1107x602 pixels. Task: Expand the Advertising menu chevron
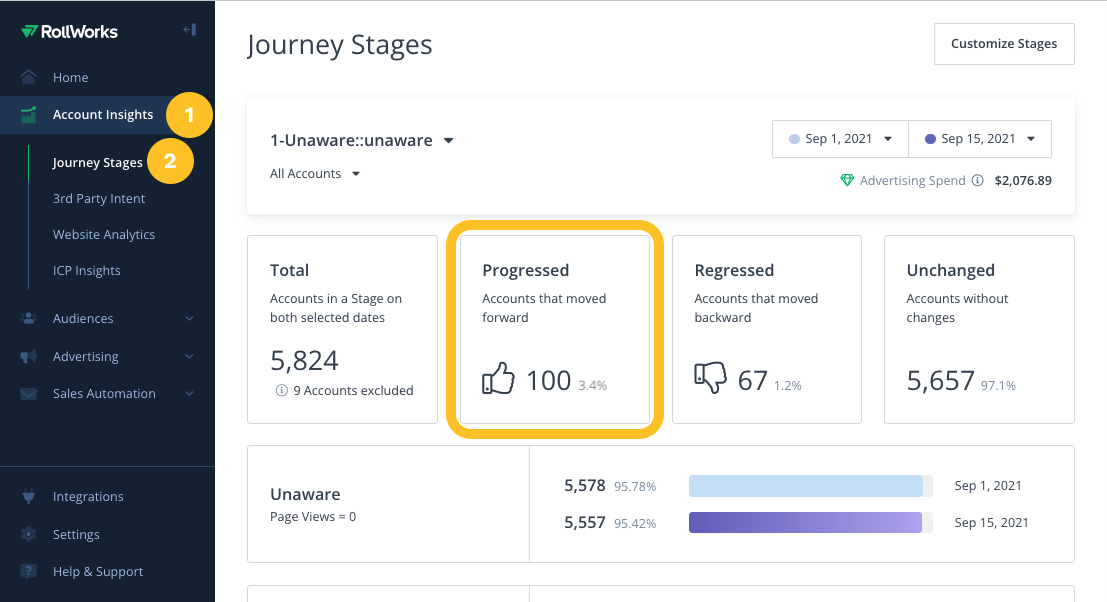click(x=189, y=356)
